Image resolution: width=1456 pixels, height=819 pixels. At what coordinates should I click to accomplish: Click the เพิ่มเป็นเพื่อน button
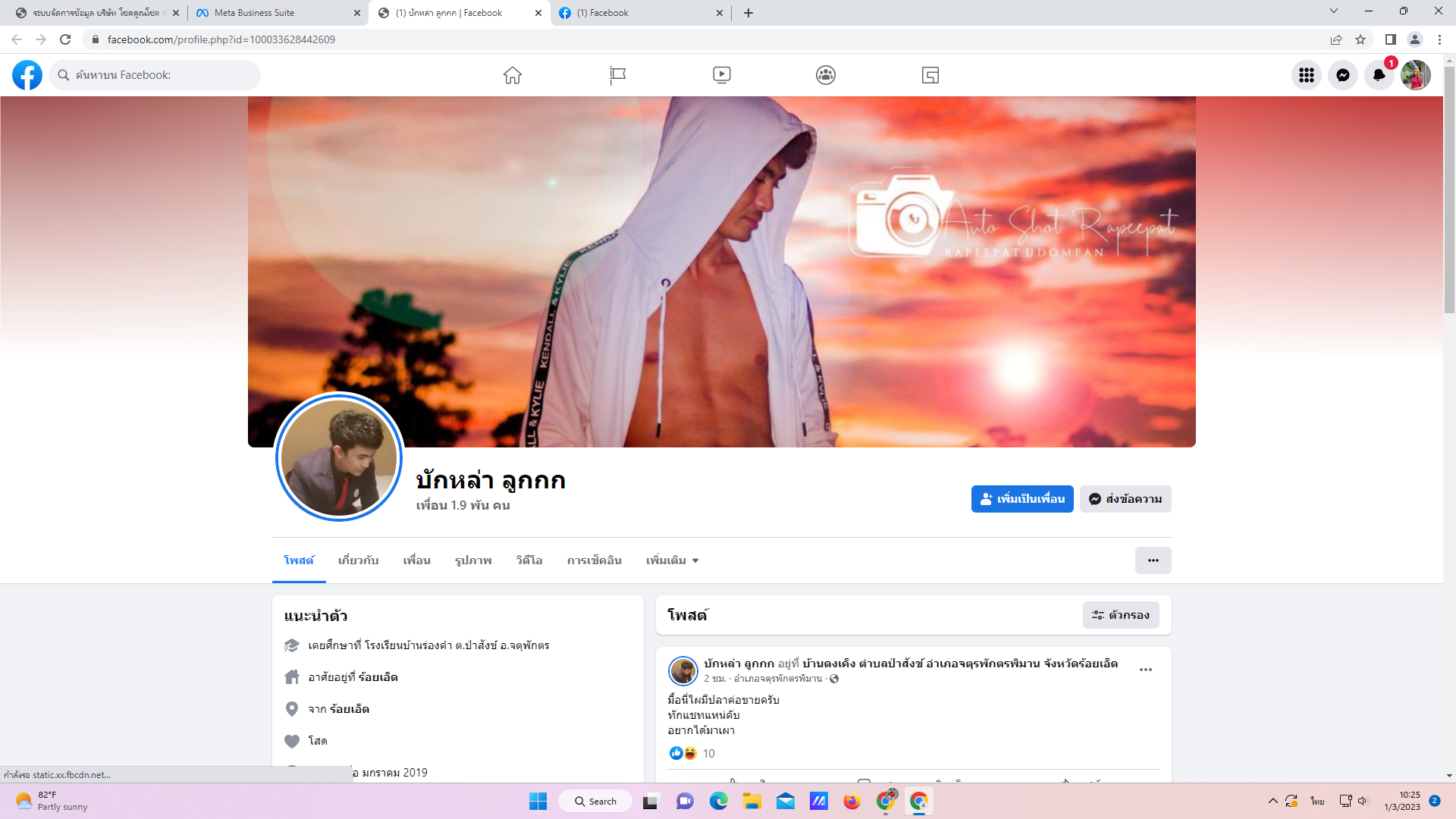point(1022,499)
